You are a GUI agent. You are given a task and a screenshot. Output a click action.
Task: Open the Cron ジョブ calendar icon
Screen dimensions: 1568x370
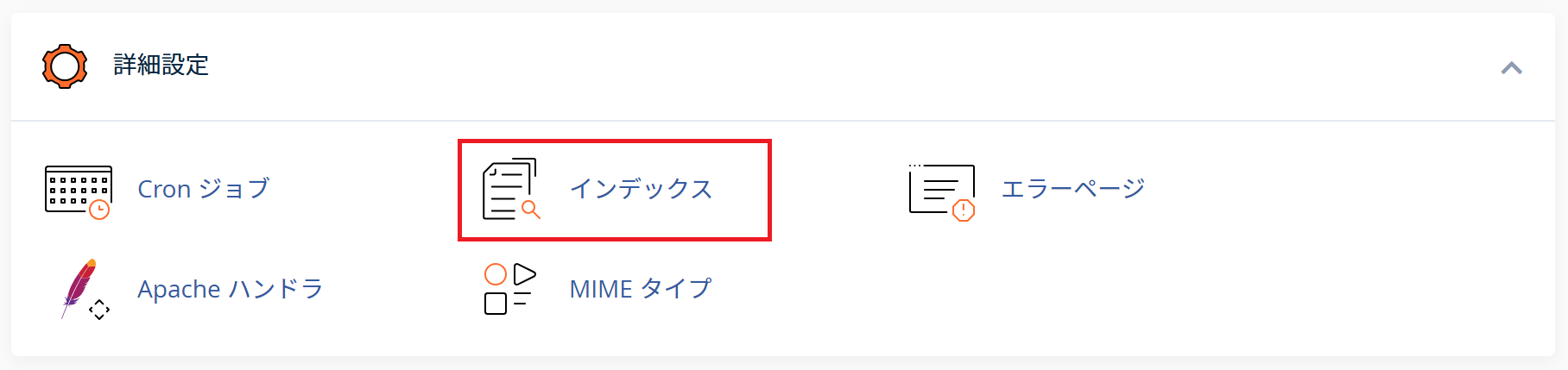point(78,191)
